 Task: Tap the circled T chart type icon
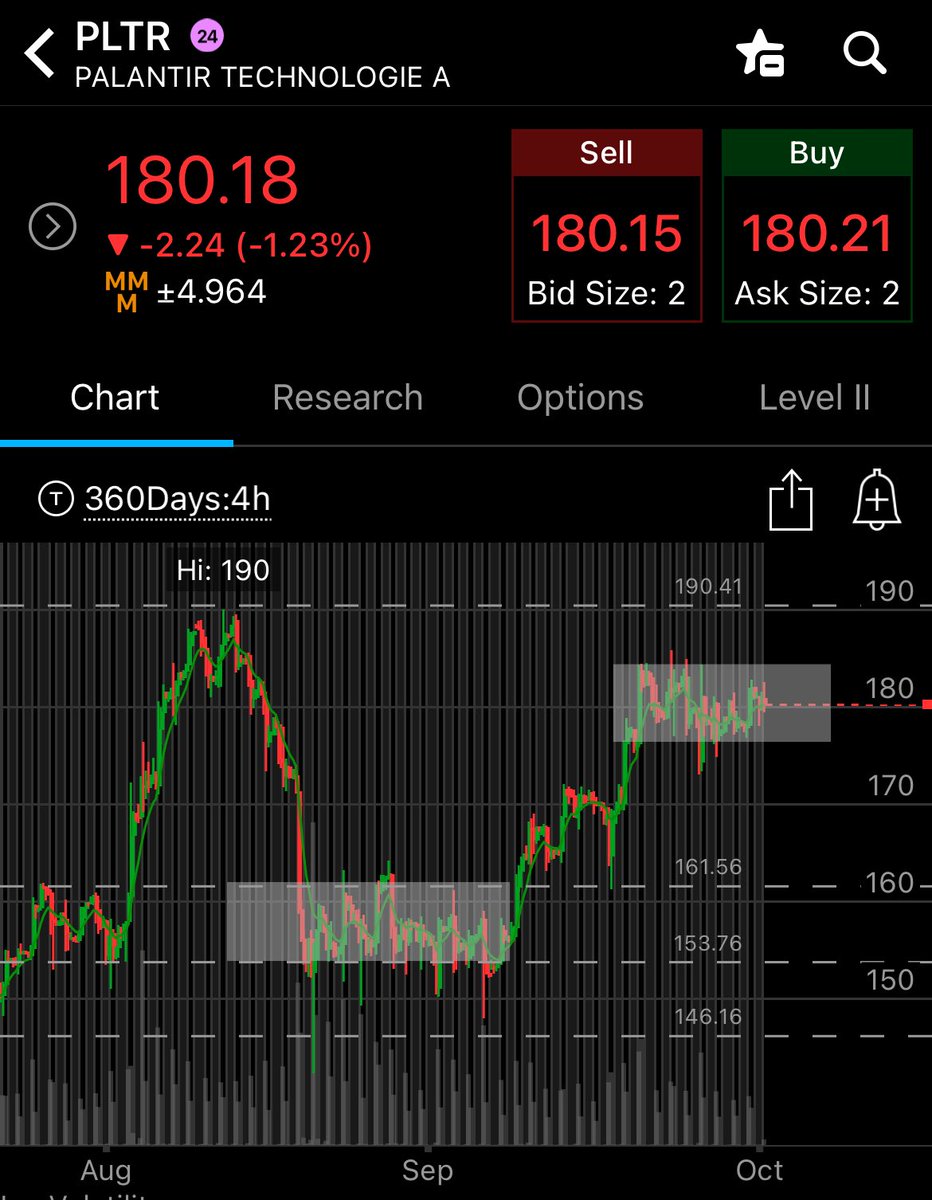pos(54,499)
